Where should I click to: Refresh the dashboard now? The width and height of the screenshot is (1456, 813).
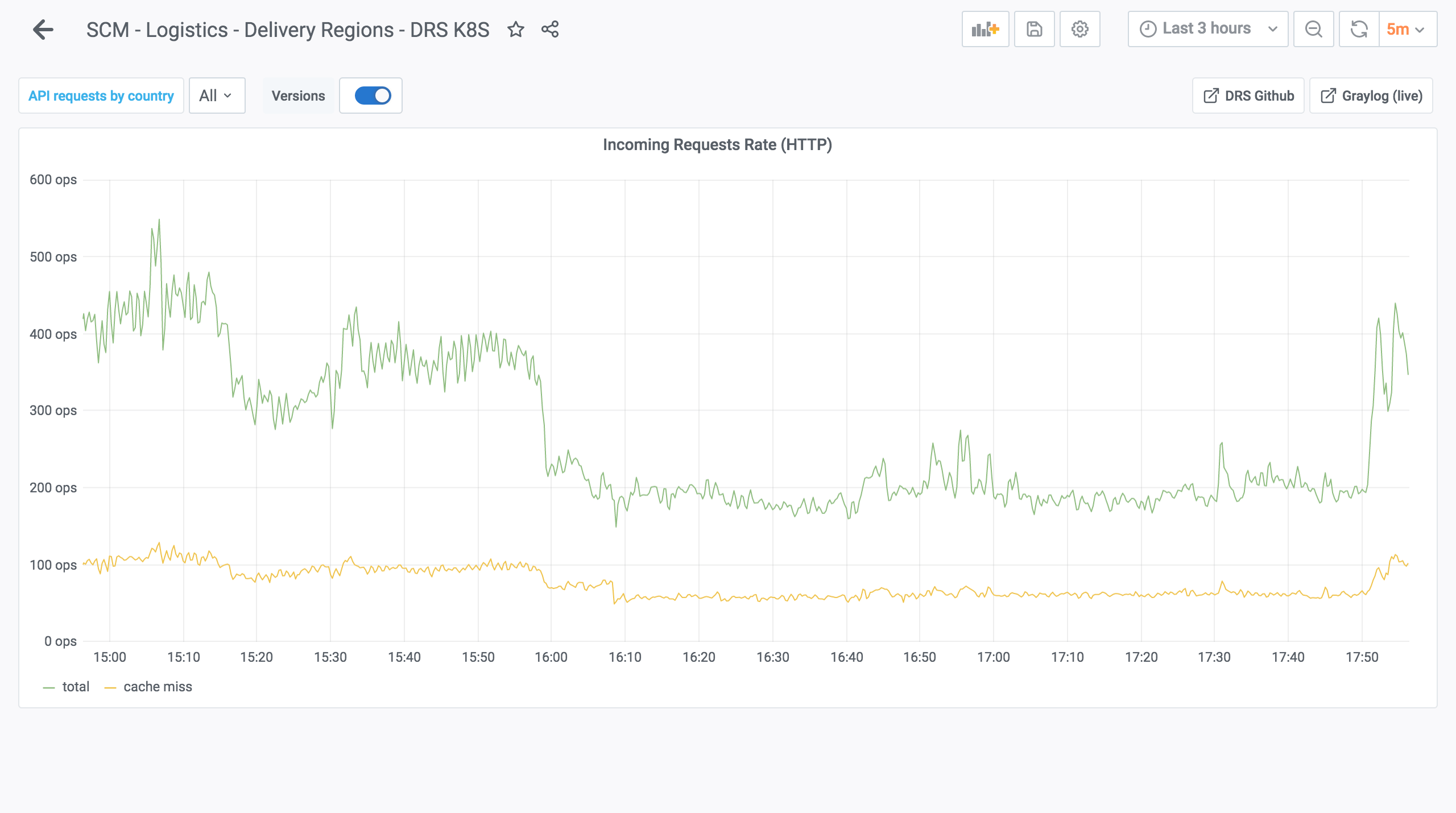coord(1359,29)
